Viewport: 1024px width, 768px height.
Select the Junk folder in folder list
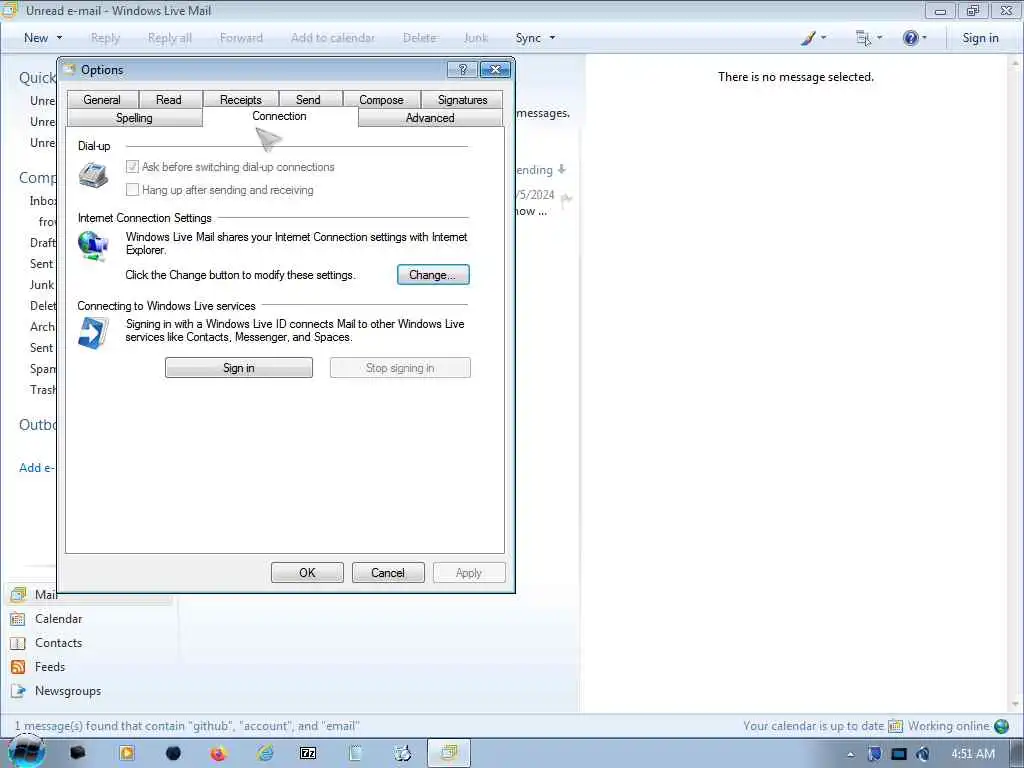coord(42,285)
